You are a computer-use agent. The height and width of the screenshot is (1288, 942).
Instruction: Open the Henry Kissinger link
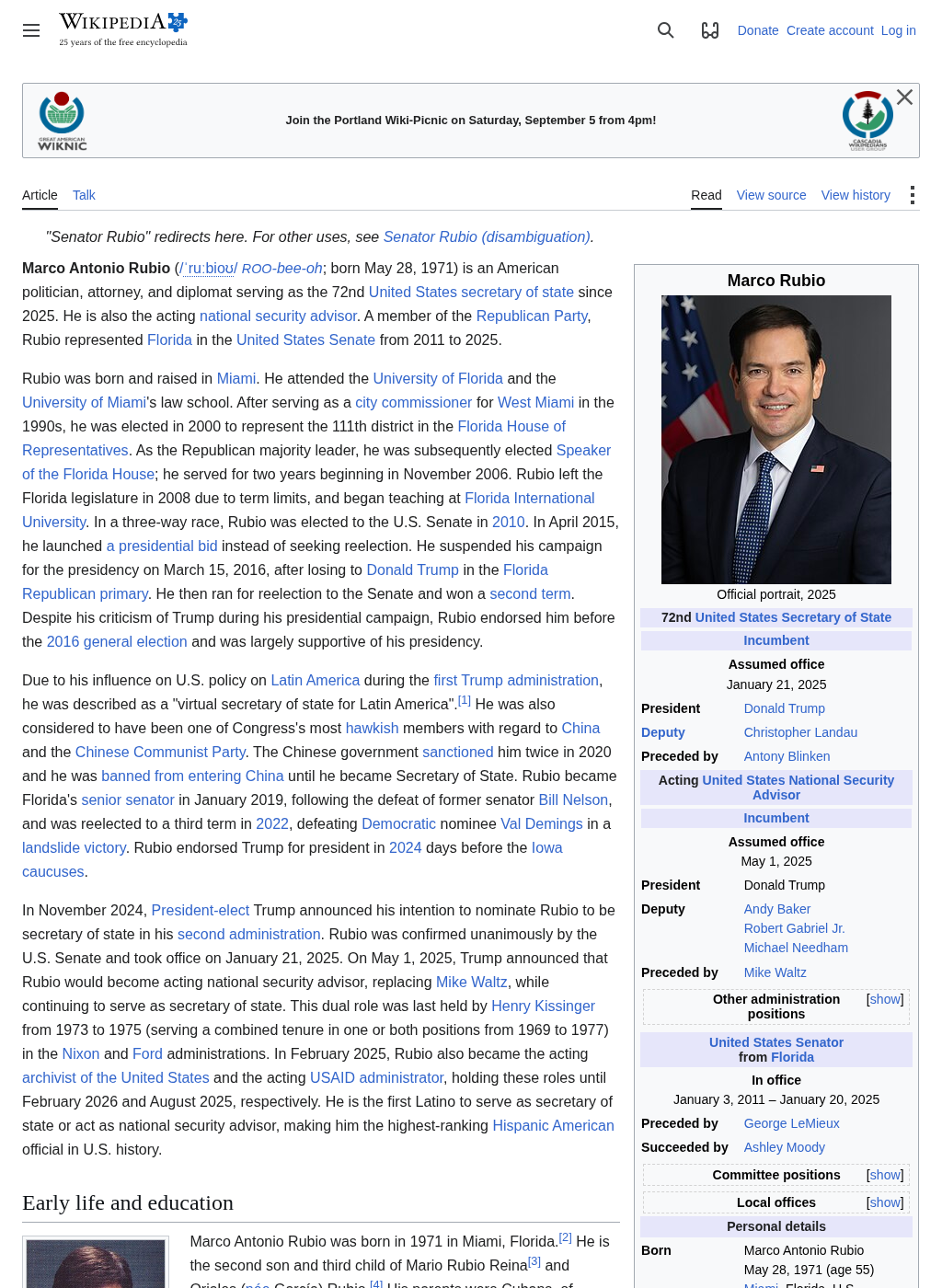click(x=543, y=1006)
